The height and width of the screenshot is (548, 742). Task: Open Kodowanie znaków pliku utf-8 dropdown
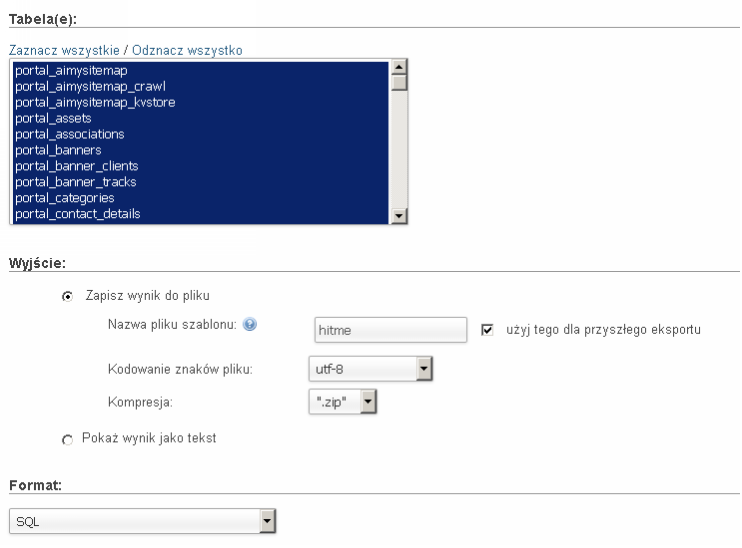click(x=371, y=369)
